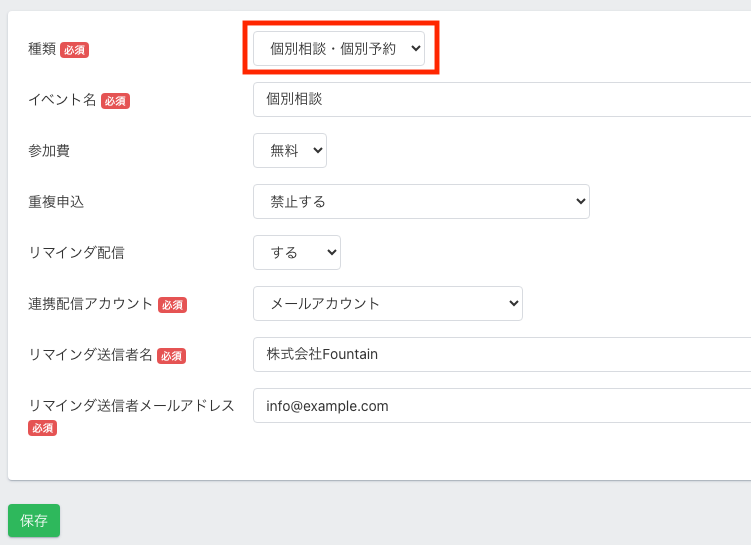Select the 参加費 label
751x545 pixels.
49,150
